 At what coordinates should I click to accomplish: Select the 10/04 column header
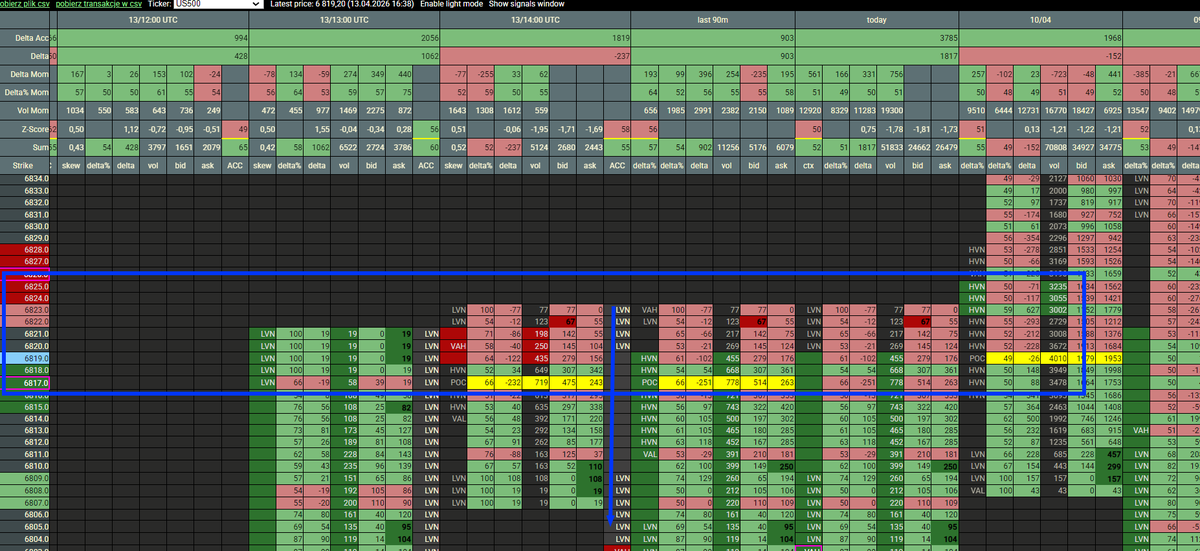tap(1041, 19)
